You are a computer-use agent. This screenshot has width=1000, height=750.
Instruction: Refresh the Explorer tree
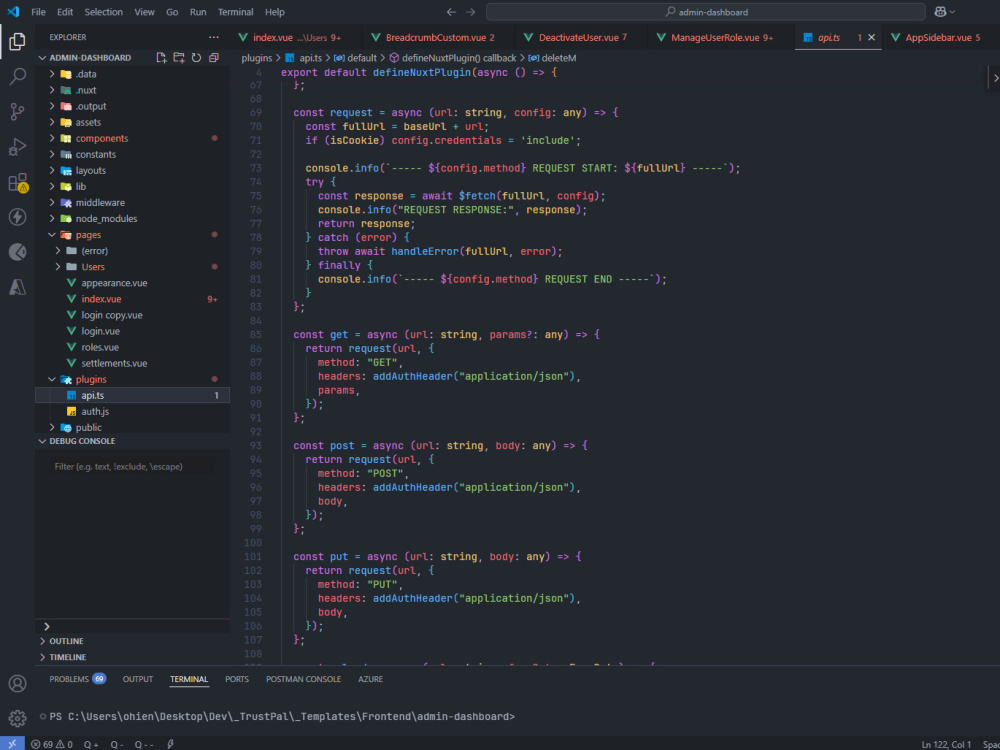[x=196, y=57]
